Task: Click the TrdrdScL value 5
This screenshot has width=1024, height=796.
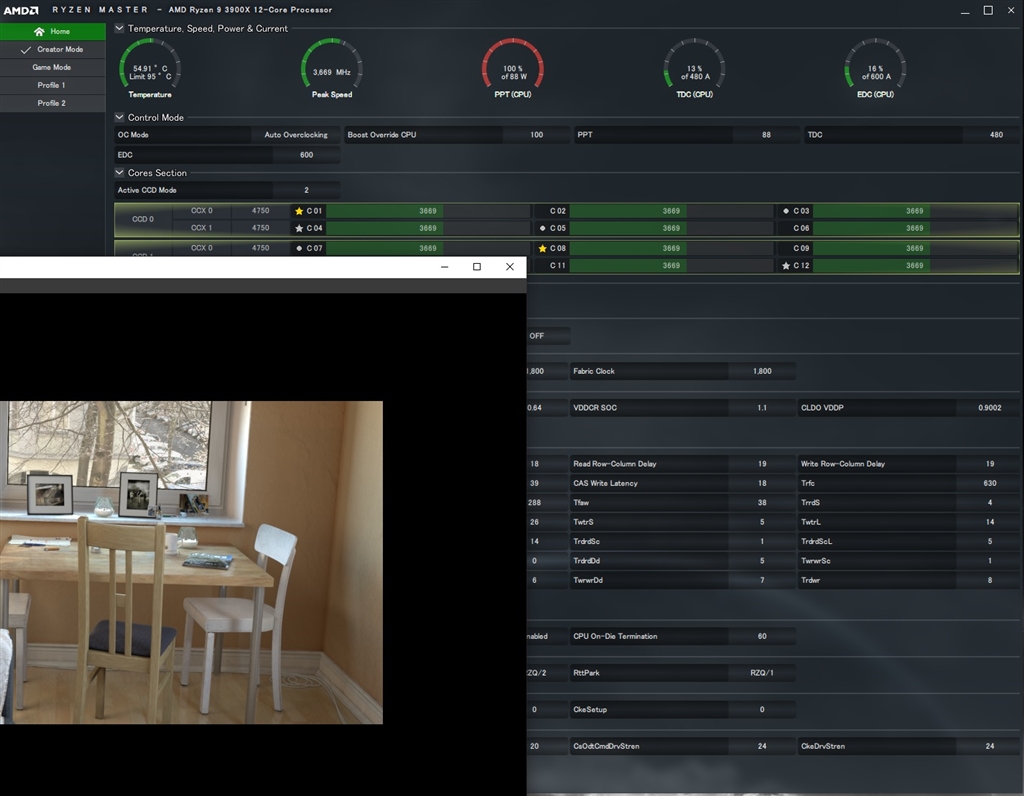Action: pyautogui.click(x=989, y=541)
